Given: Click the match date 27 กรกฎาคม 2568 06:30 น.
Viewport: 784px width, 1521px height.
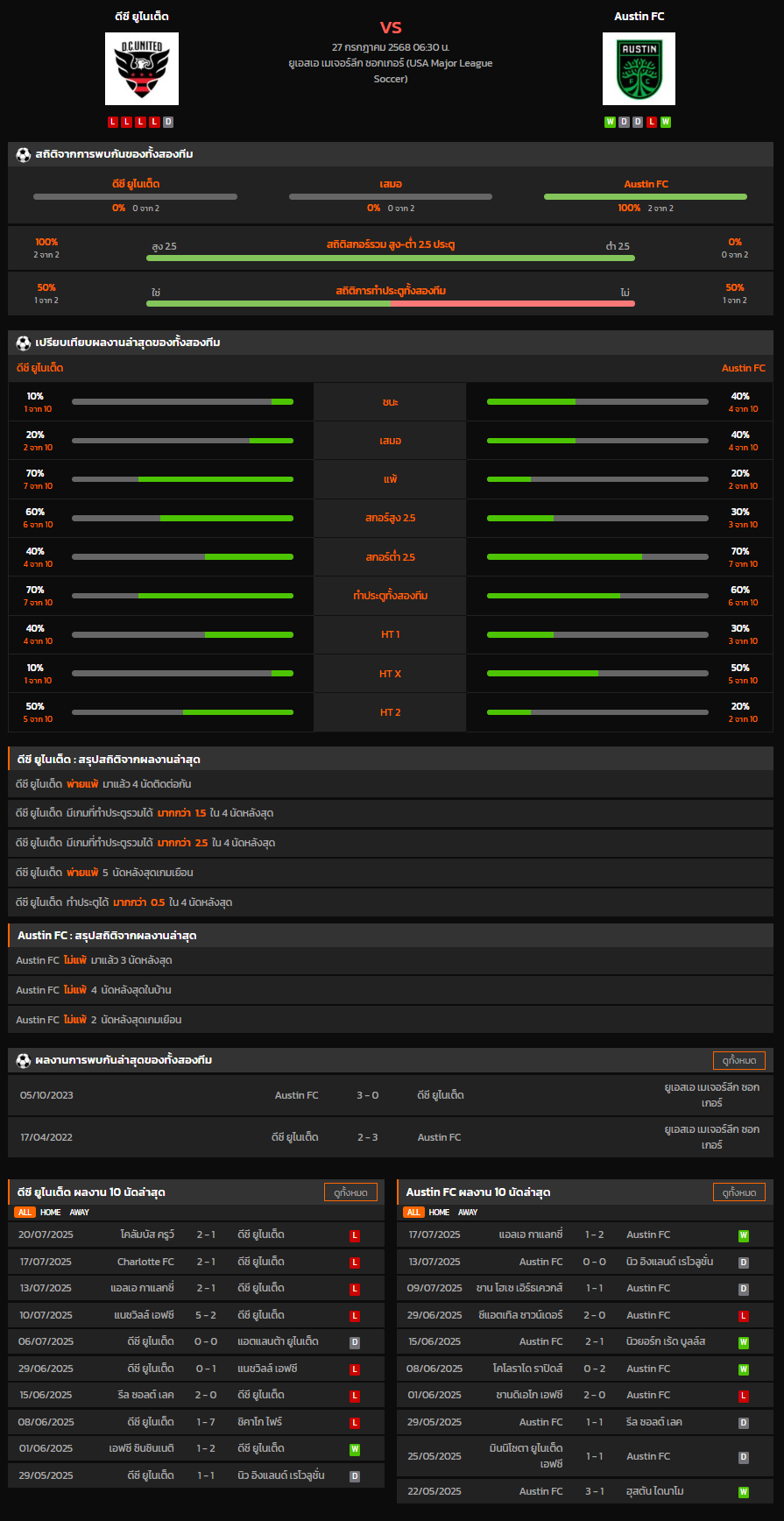Looking at the screenshot, I should point(391,47).
